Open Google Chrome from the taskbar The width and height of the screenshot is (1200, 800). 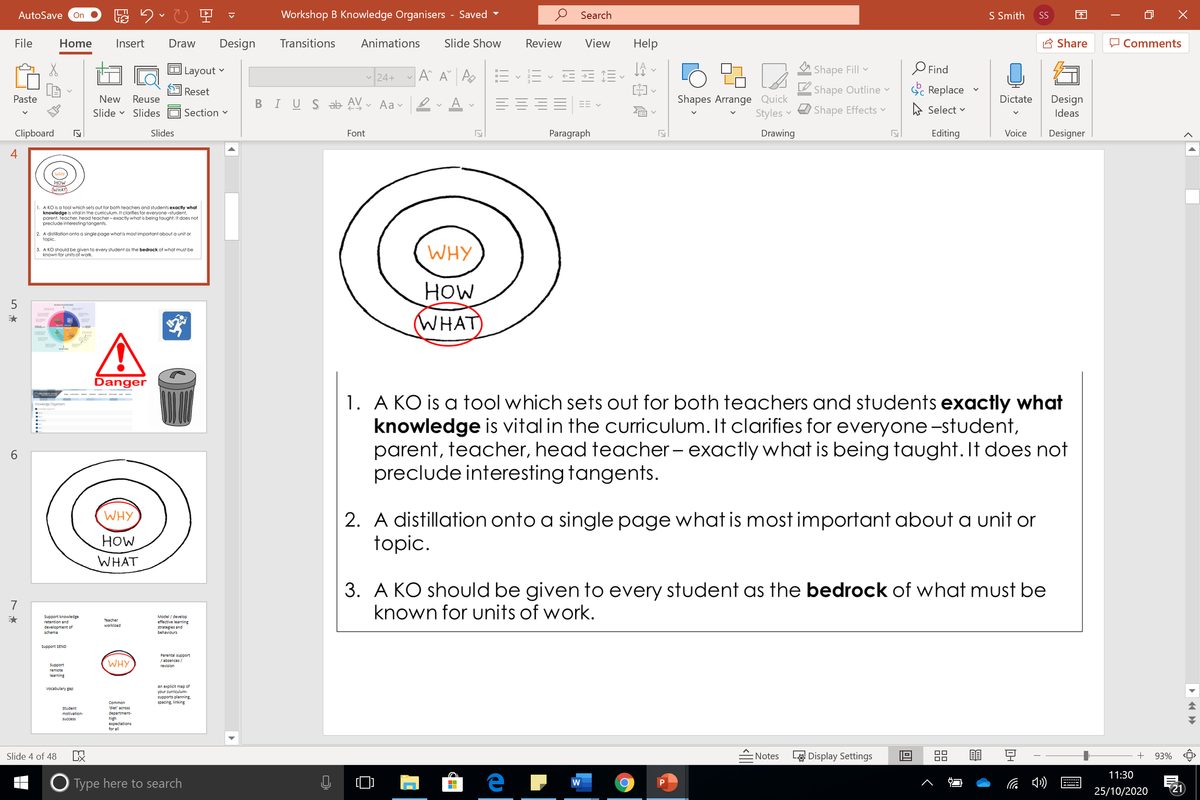tap(624, 783)
